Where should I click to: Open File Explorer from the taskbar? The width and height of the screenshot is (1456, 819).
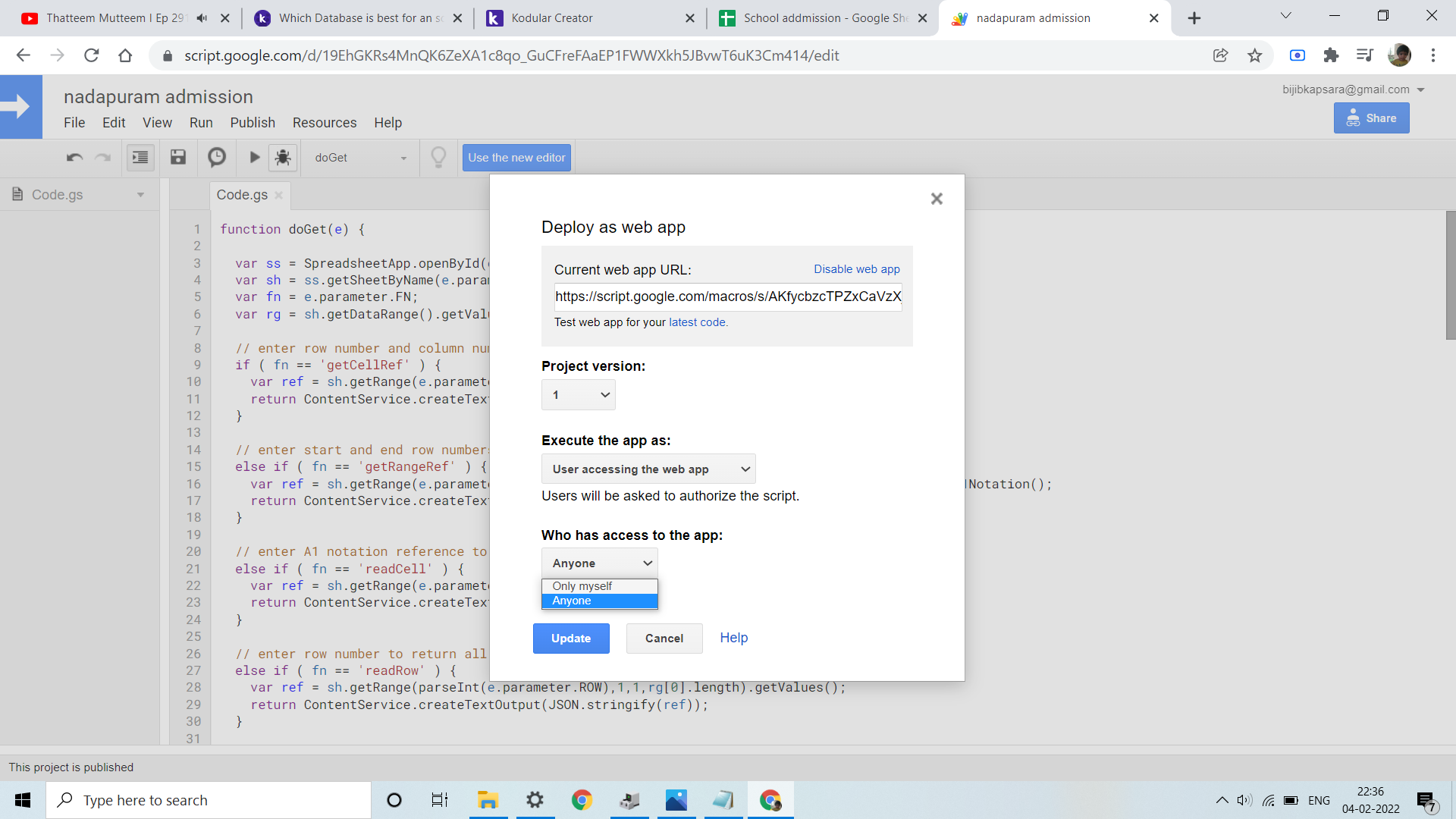point(487,800)
